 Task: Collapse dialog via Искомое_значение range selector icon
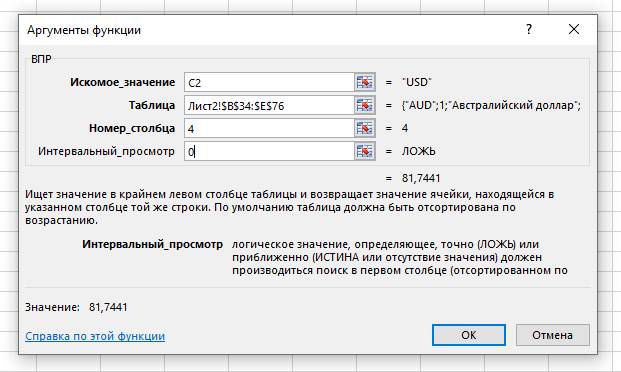pyautogui.click(x=365, y=82)
